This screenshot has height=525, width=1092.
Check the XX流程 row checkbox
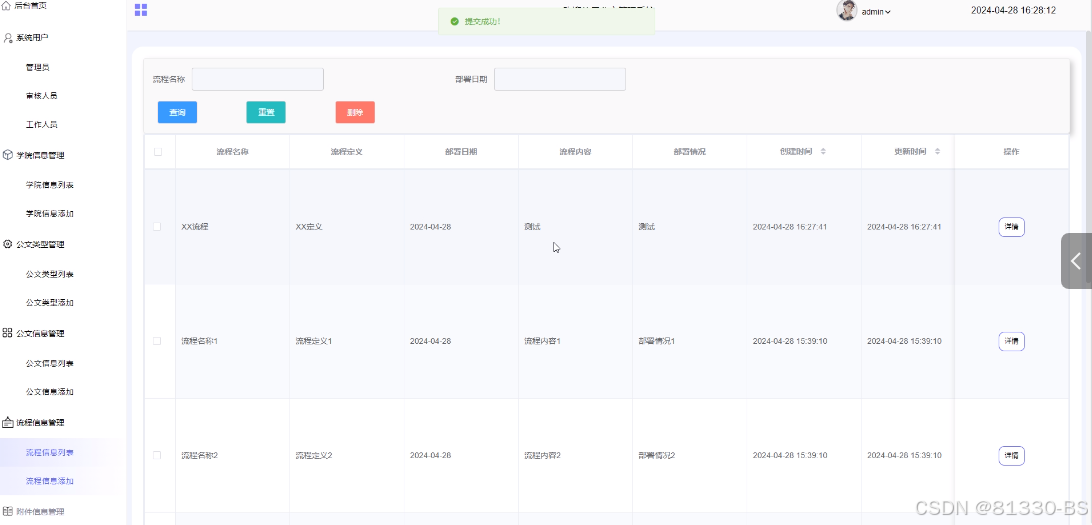[x=157, y=227]
